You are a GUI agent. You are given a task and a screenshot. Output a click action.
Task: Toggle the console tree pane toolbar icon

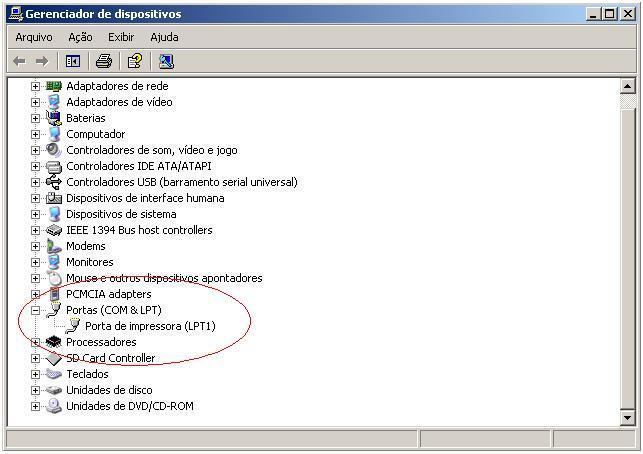[73, 62]
